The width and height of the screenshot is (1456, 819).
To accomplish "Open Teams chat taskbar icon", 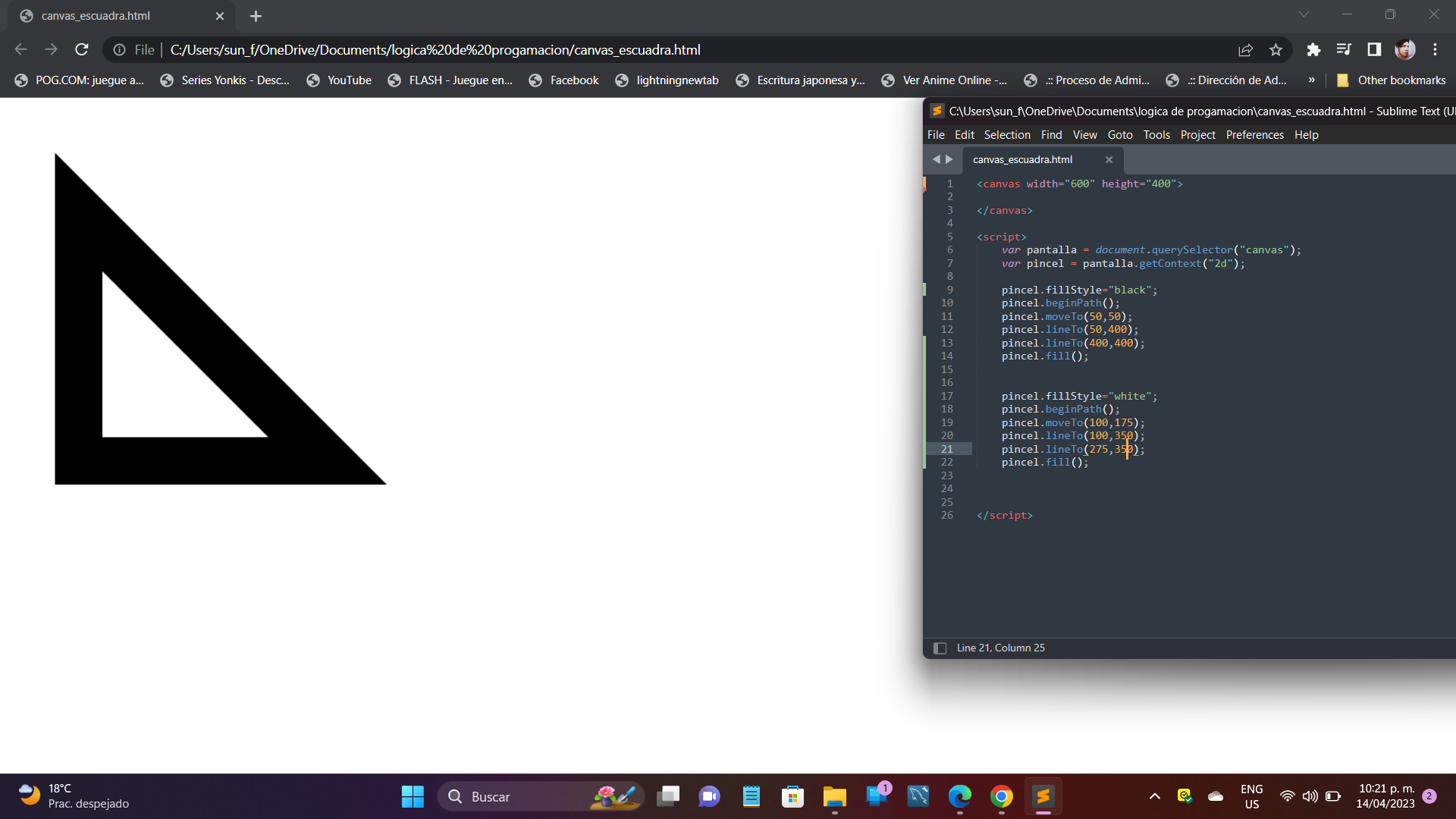I will coord(709,796).
